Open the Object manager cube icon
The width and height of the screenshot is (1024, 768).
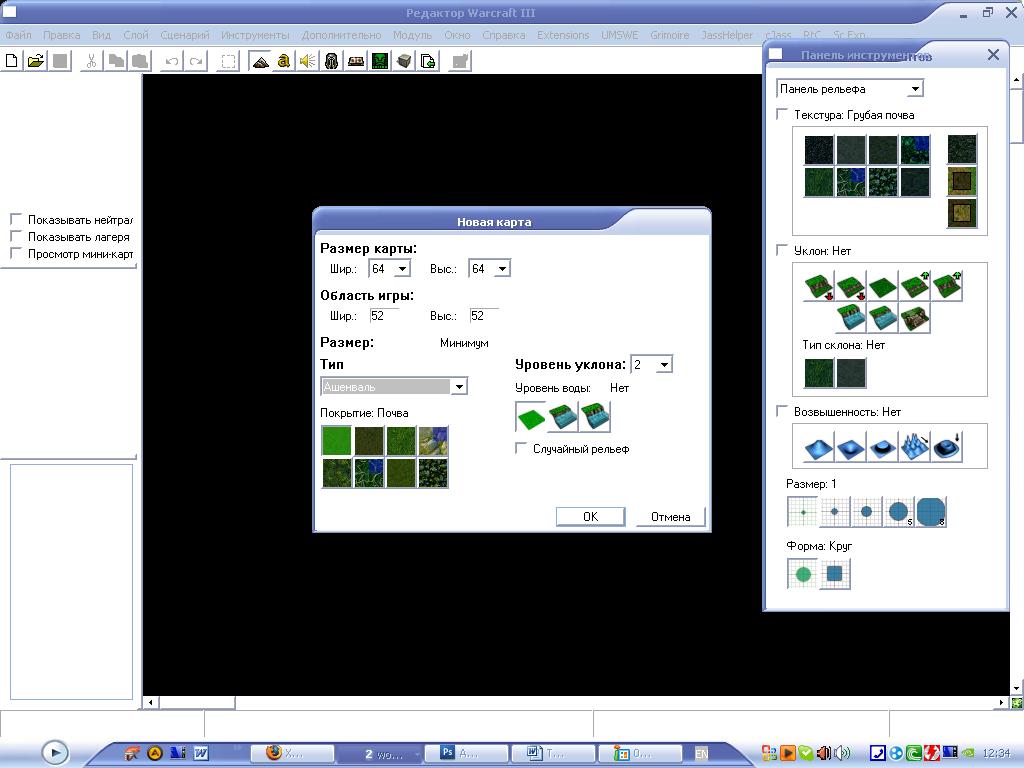point(404,61)
